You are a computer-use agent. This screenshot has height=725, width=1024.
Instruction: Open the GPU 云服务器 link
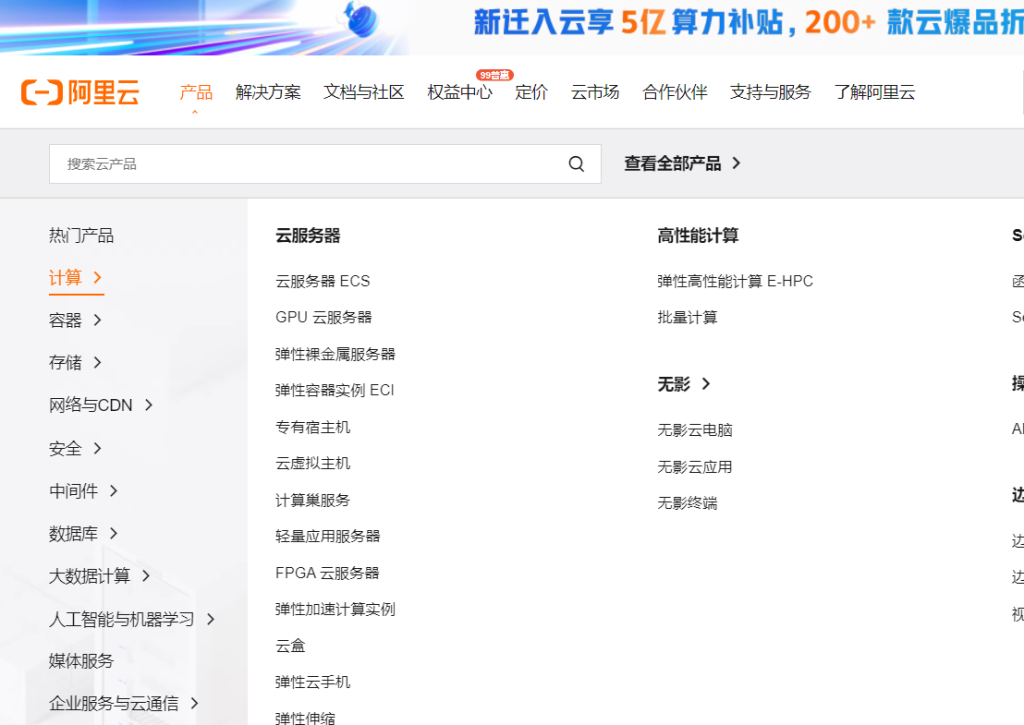[x=323, y=317]
